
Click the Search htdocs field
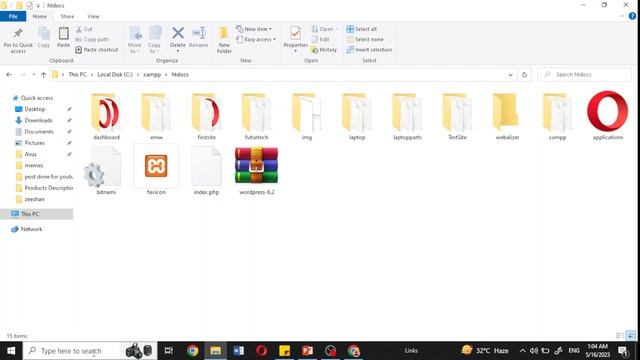coord(584,75)
